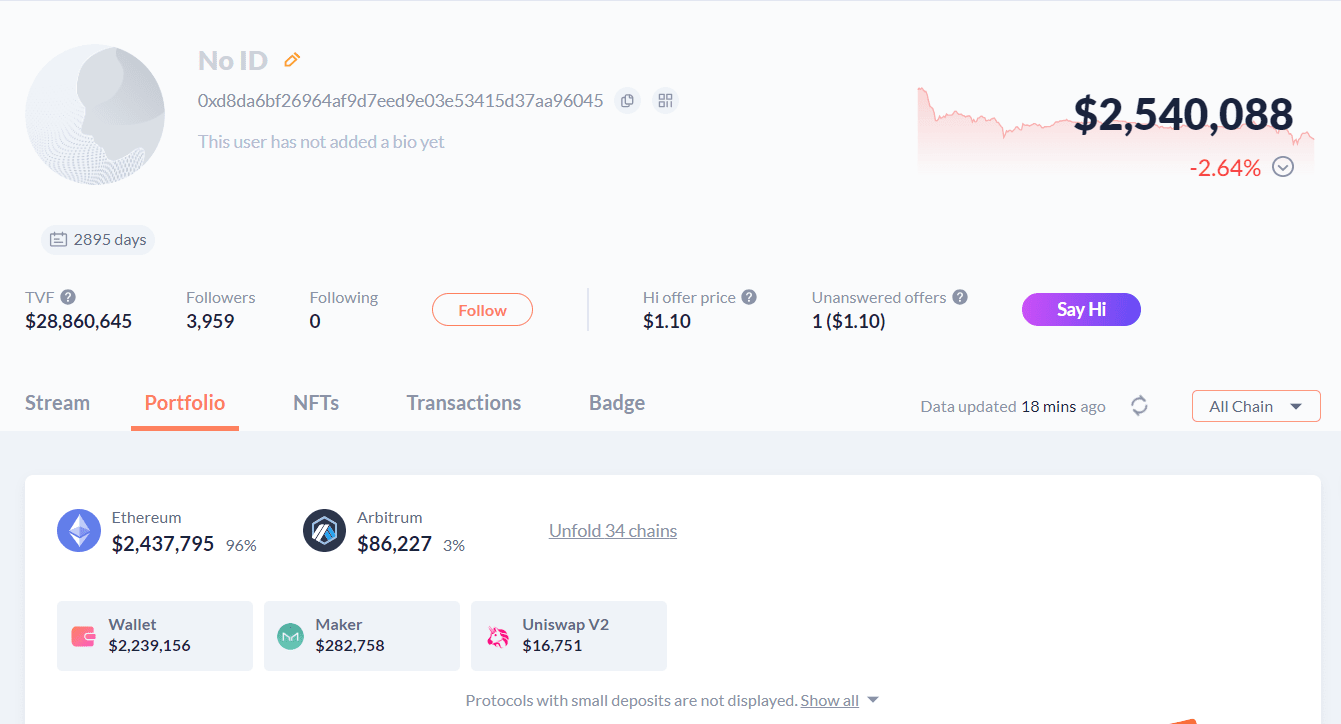The width and height of the screenshot is (1341, 724).
Task: Click the TVF help question mark
Action: coord(68,297)
